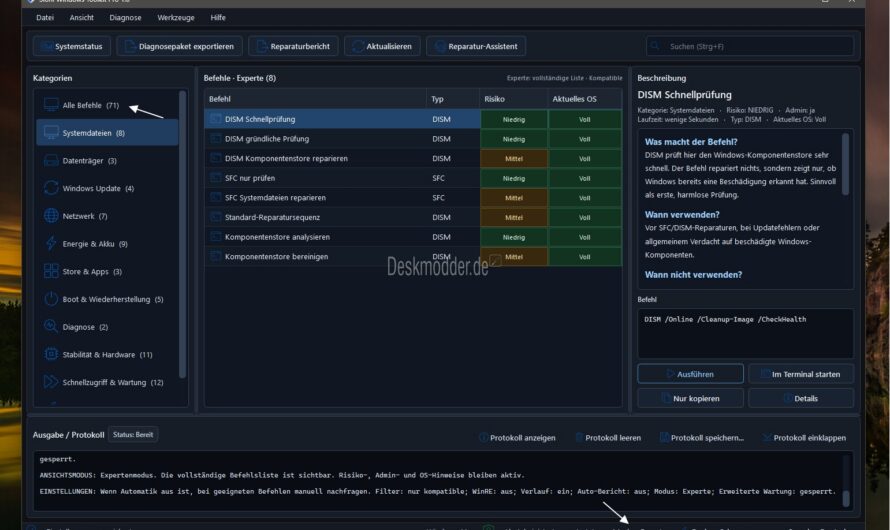890x530 pixels.
Task: Click the Nur kopieren button
Action: (690, 398)
